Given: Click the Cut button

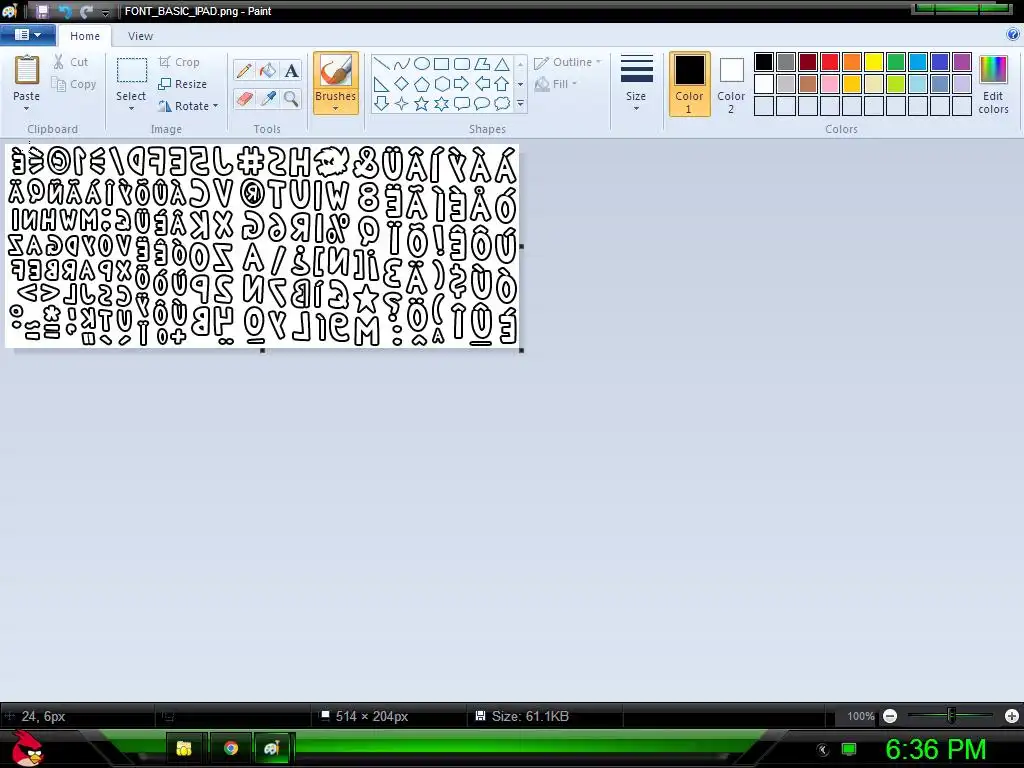Looking at the screenshot, I should click(70, 62).
